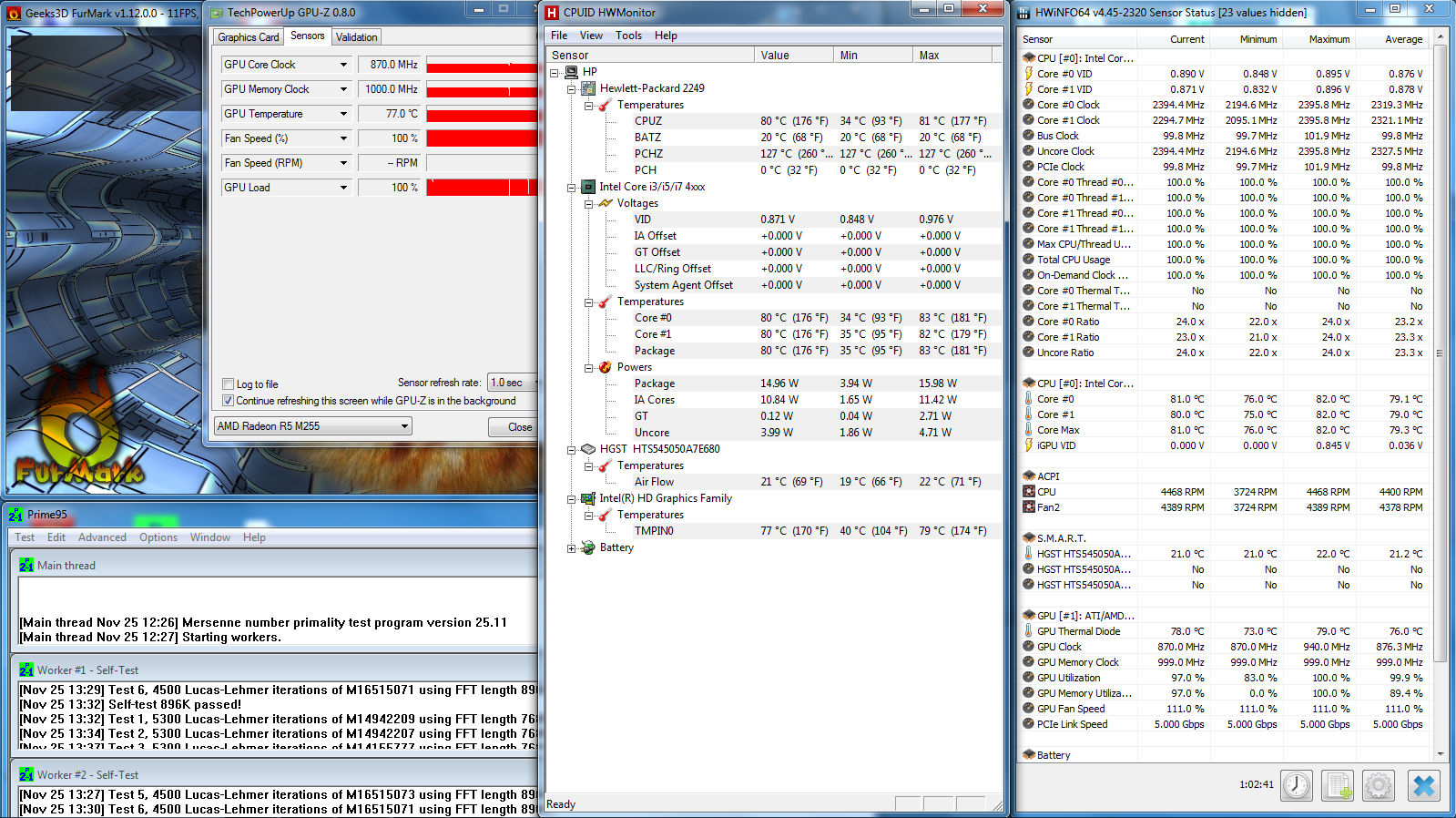Open the Prime95 Advanced menu
The width and height of the screenshot is (1456, 818).
pyautogui.click(x=102, y=537)
